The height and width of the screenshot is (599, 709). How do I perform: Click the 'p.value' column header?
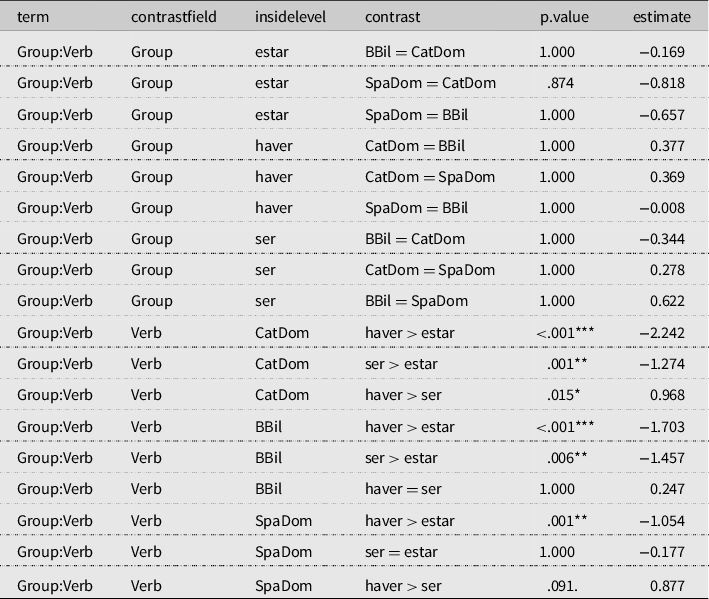click(564, 18)
